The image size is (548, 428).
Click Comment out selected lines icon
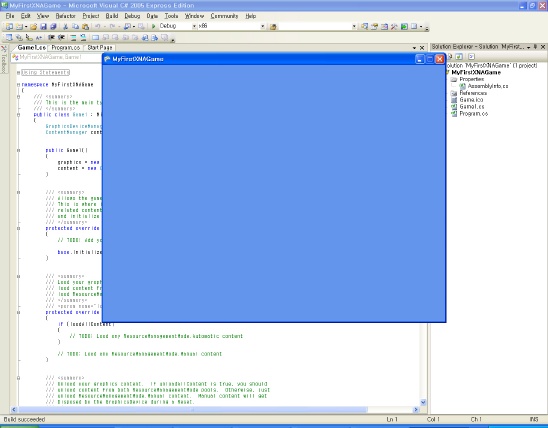pyautogui.click(x=73, y=37)
